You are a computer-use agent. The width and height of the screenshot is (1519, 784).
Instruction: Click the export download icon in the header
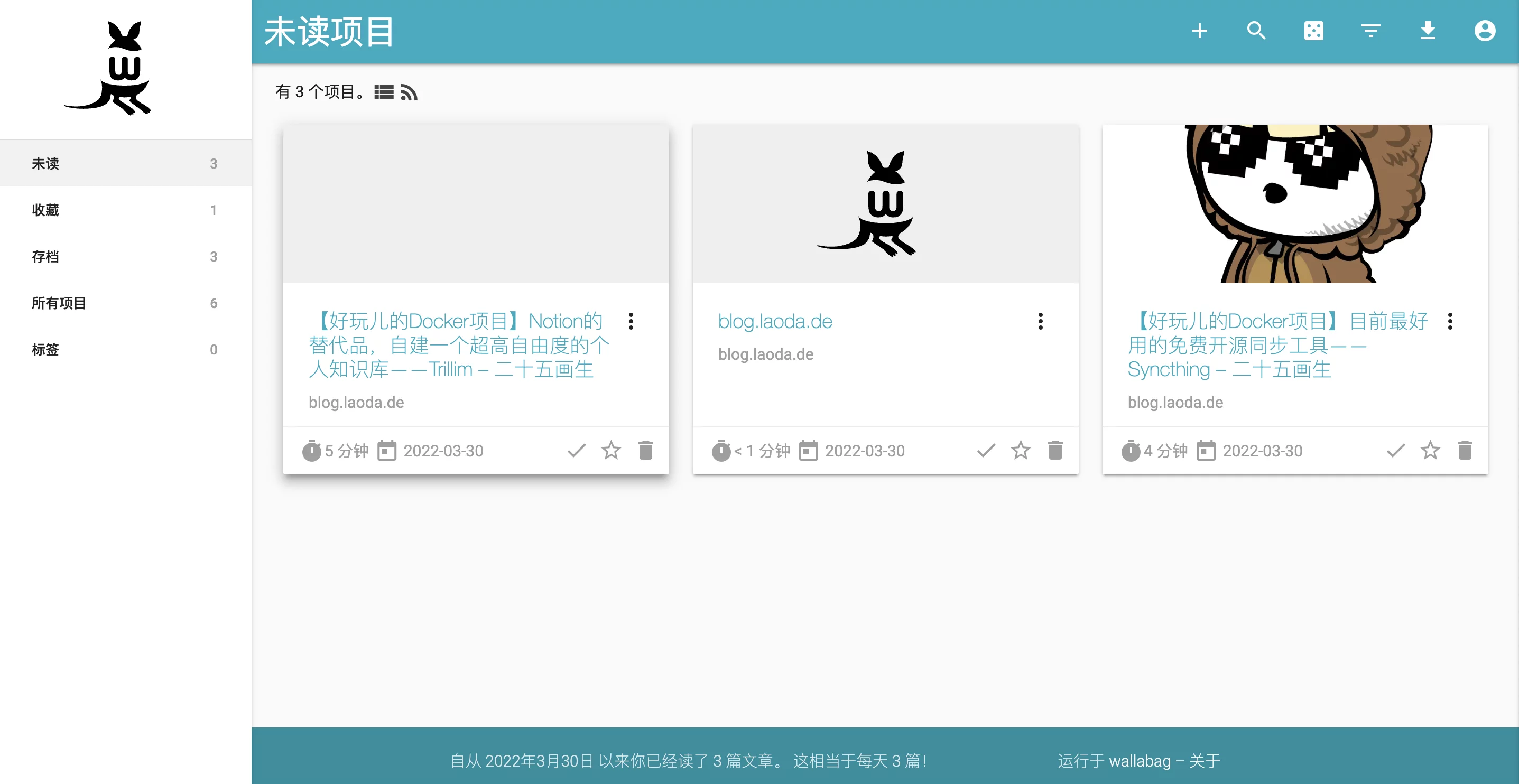(x=1428, y=31)
